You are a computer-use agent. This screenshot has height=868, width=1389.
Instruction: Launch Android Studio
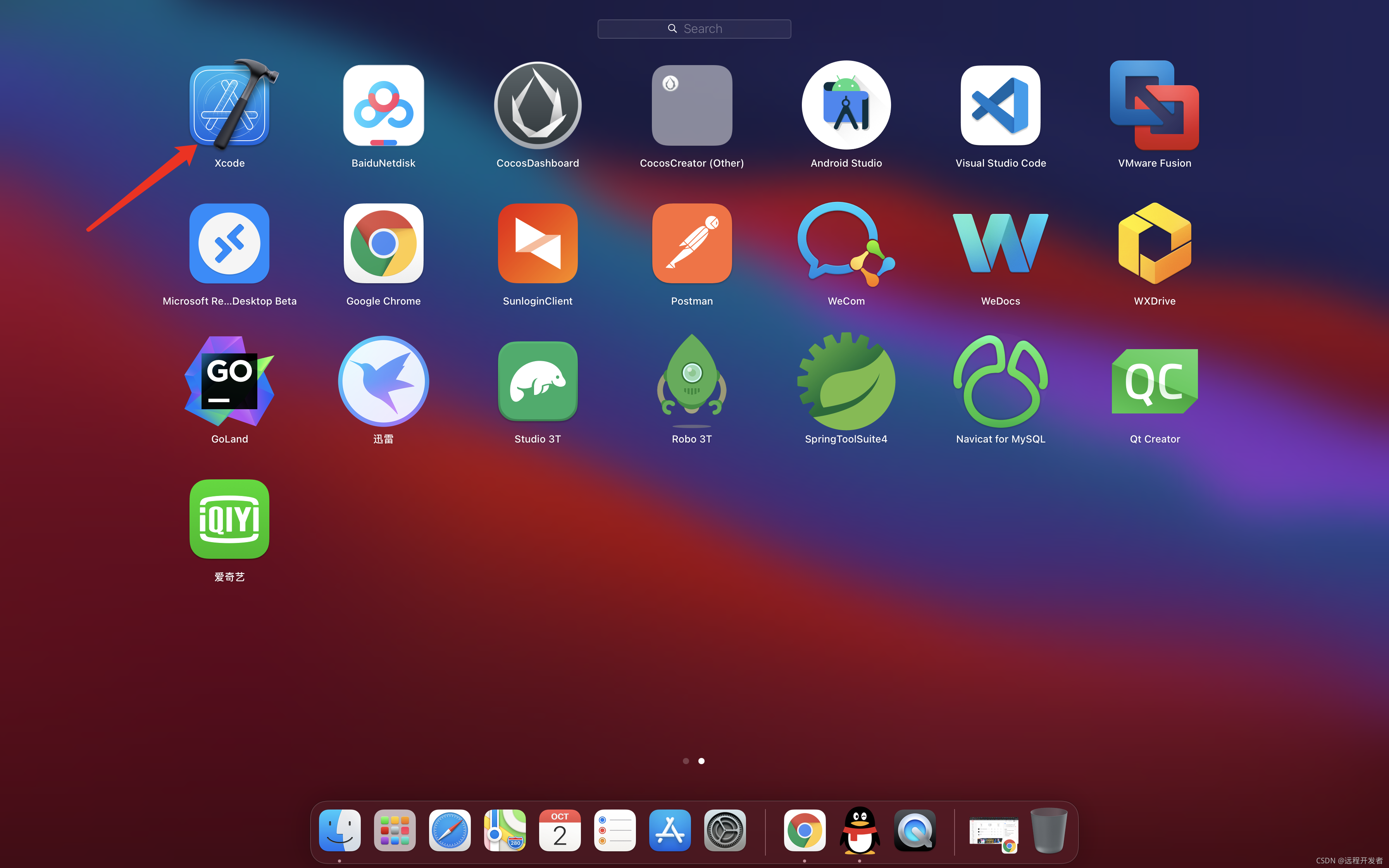click(x=846, y=105)
